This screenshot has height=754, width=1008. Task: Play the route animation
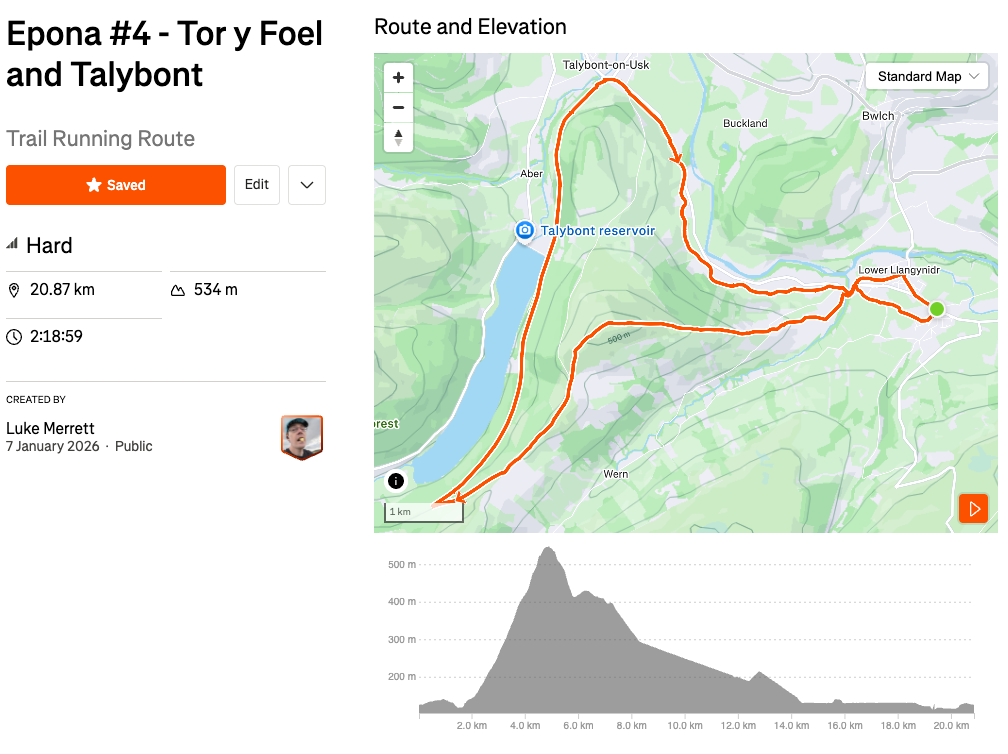(972, 508)
